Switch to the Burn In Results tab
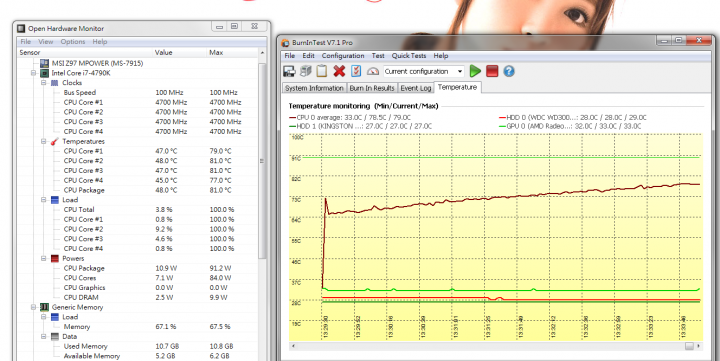720x361 pixels. [x=372, y=88]
